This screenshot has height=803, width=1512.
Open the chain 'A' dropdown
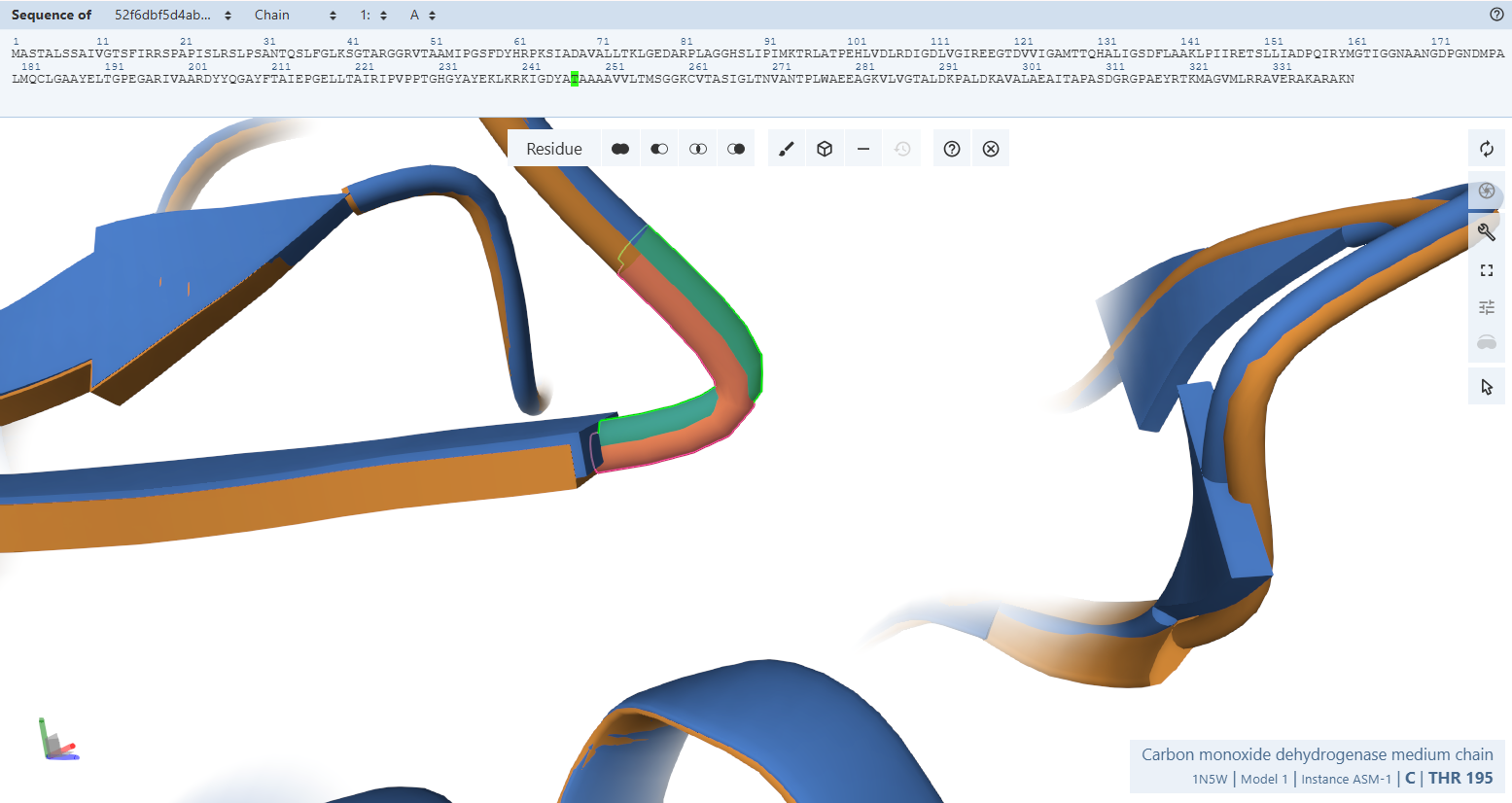pyautogui.click(x=423, y=15)
